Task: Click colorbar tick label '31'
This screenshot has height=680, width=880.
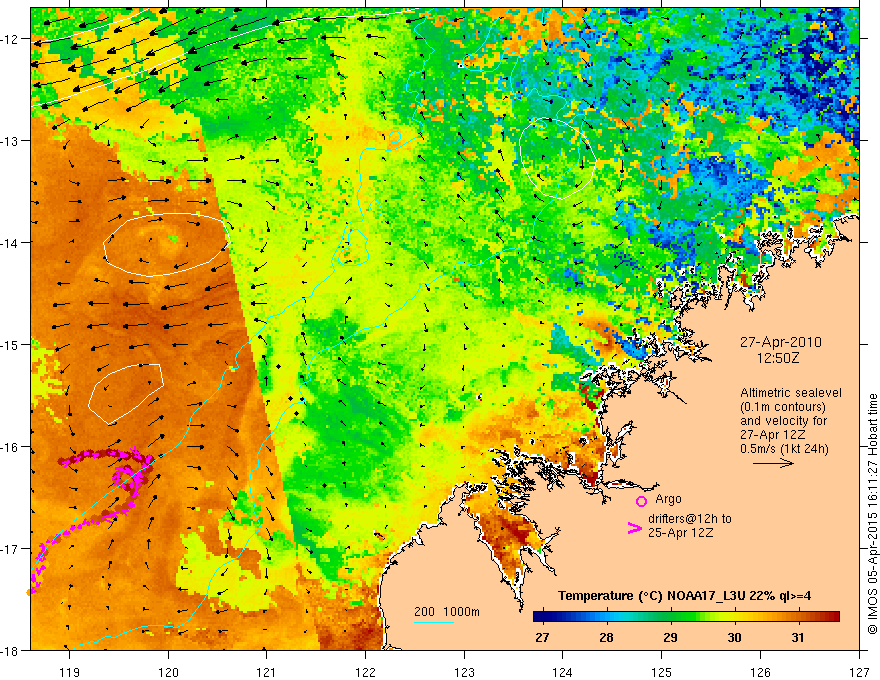Action: point(798,637)
